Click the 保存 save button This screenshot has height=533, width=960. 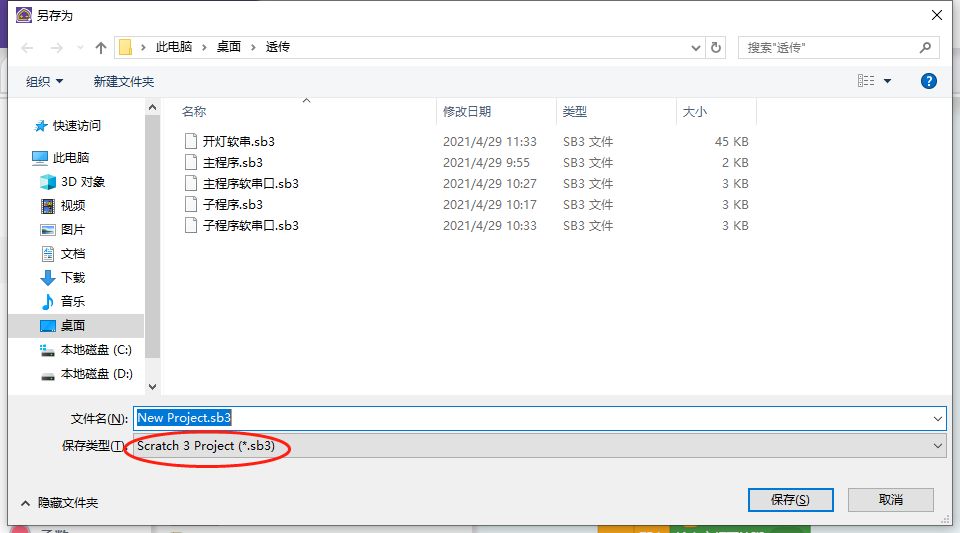(790, 500)
